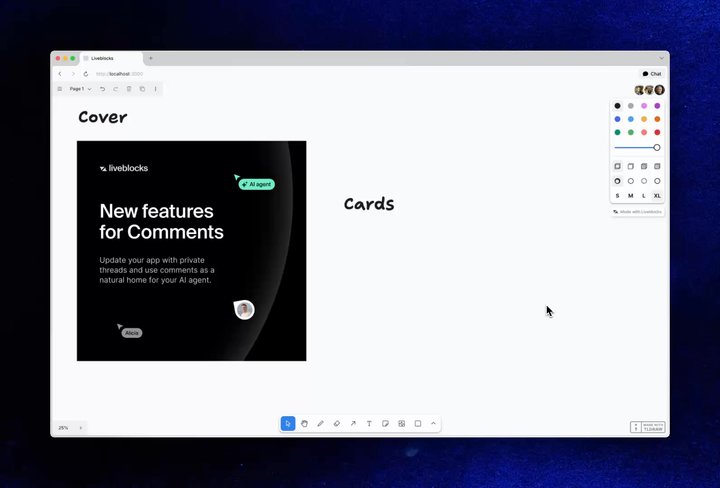Screen dimensions: 720x488
Task: Select the Arrow tool
Action: point(353,424)
